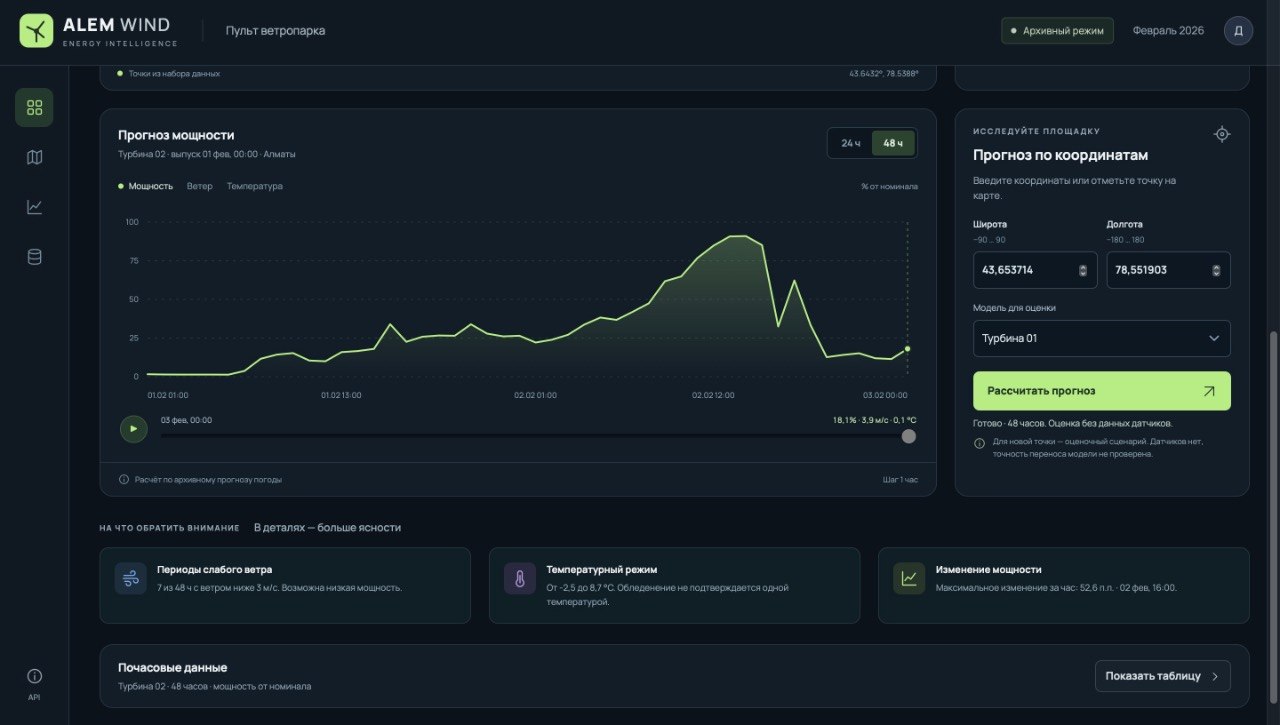The image size is (1280, 725).
Task: Click the Архивный режим badge
Action: [1057, 31]
